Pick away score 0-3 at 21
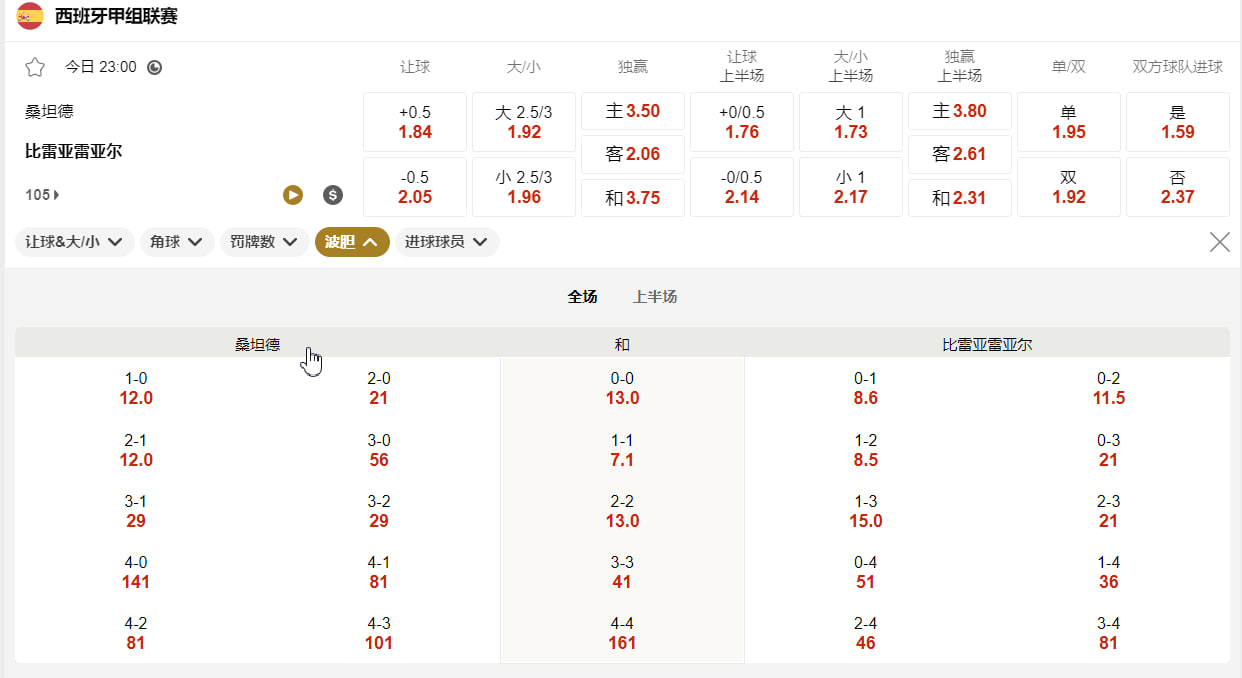Image resolution: width=1242 pixels, height=678 pixels. 1109,450
